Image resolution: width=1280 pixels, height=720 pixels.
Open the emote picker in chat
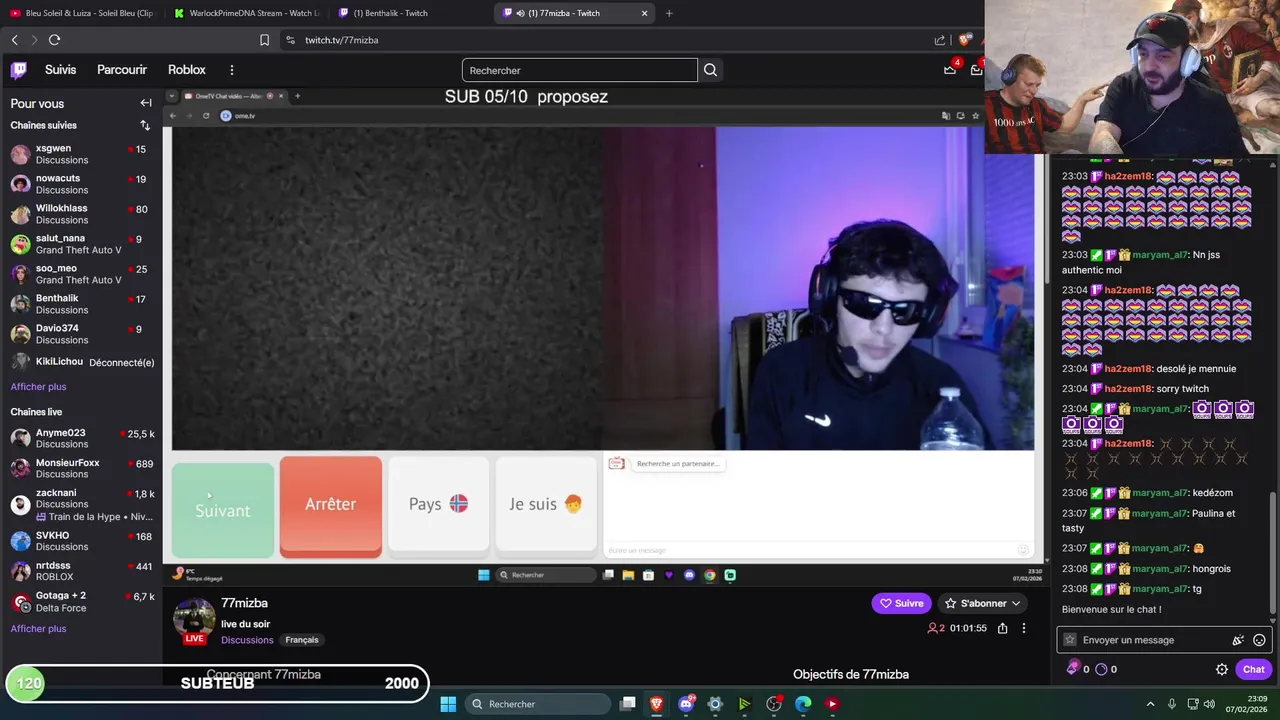pyautogui.click(x=1259, y=640)
